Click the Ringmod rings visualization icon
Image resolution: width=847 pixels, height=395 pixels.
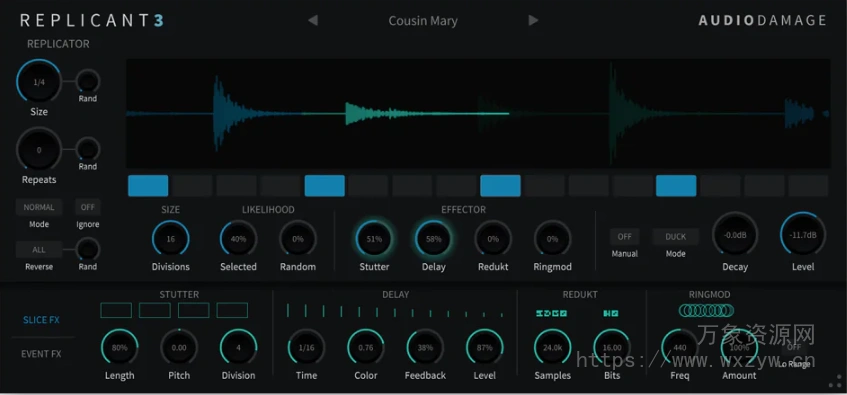(707, 310)
